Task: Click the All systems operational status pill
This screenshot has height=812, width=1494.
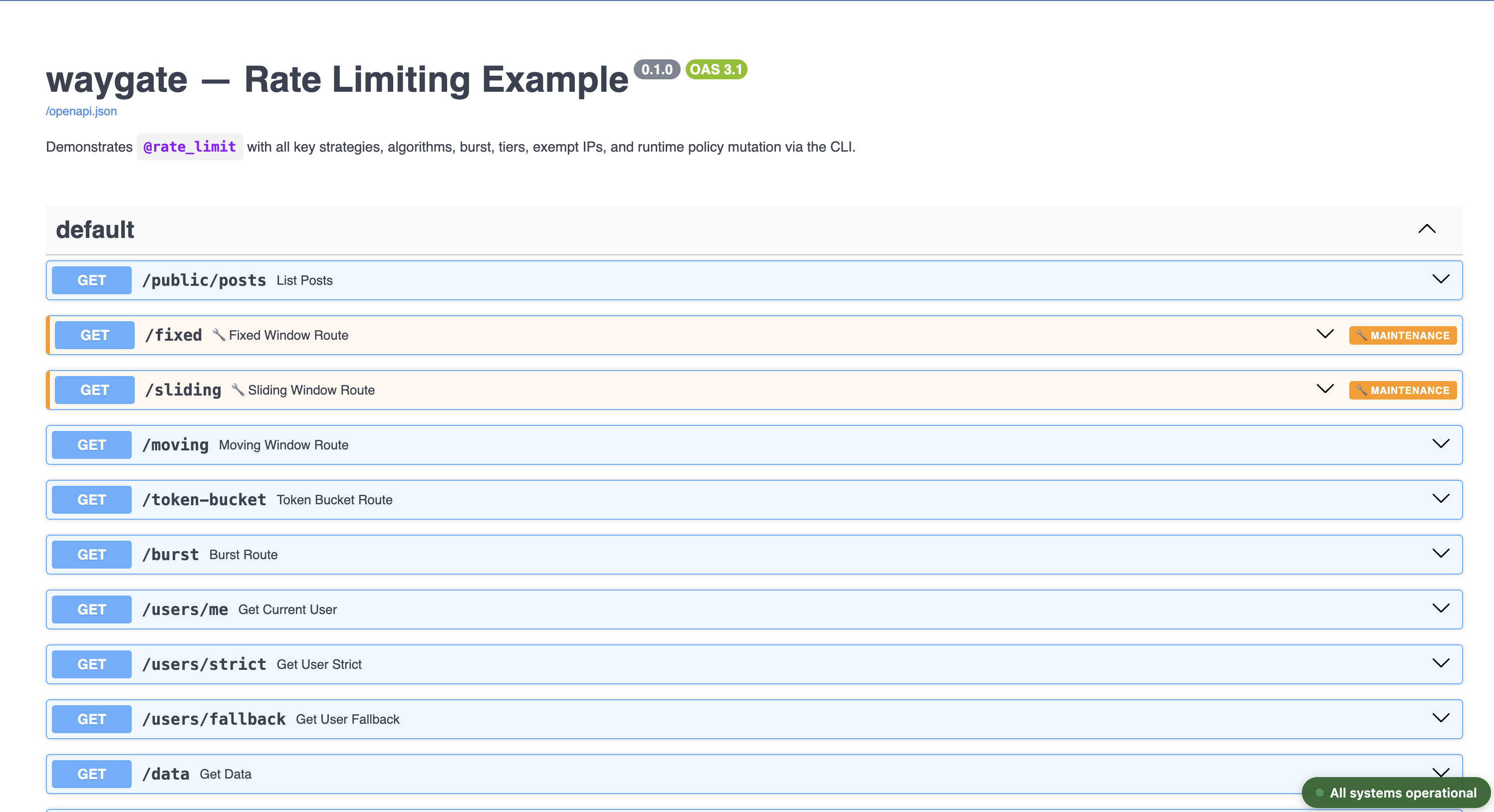Action: tap(1394, 793)
